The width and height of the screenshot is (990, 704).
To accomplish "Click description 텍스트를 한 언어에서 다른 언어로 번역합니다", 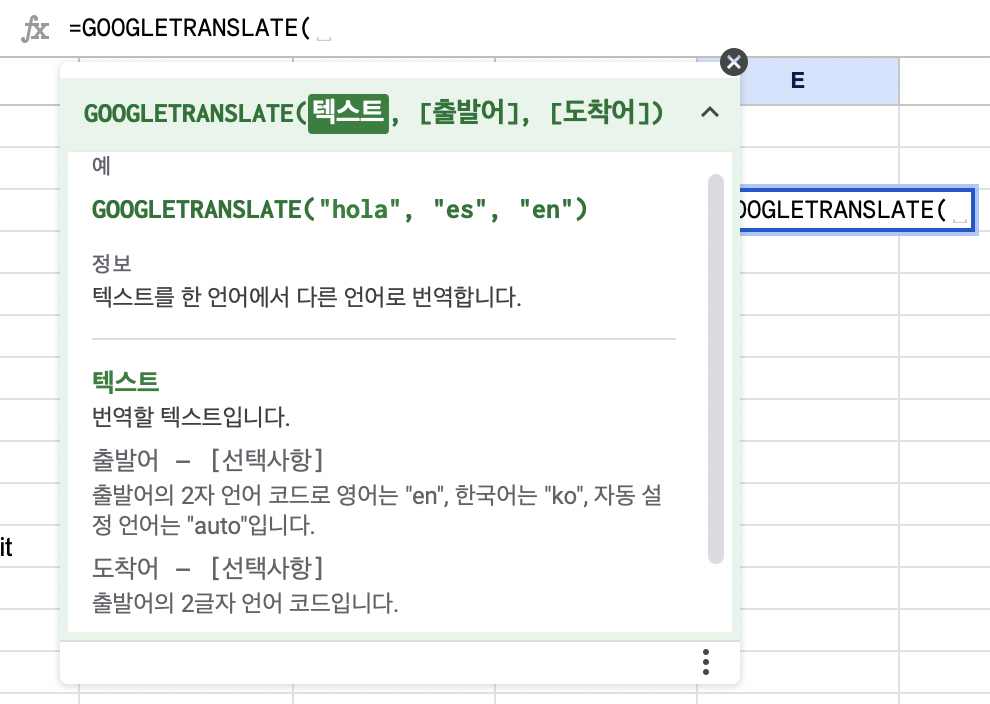I will point(307,297).
